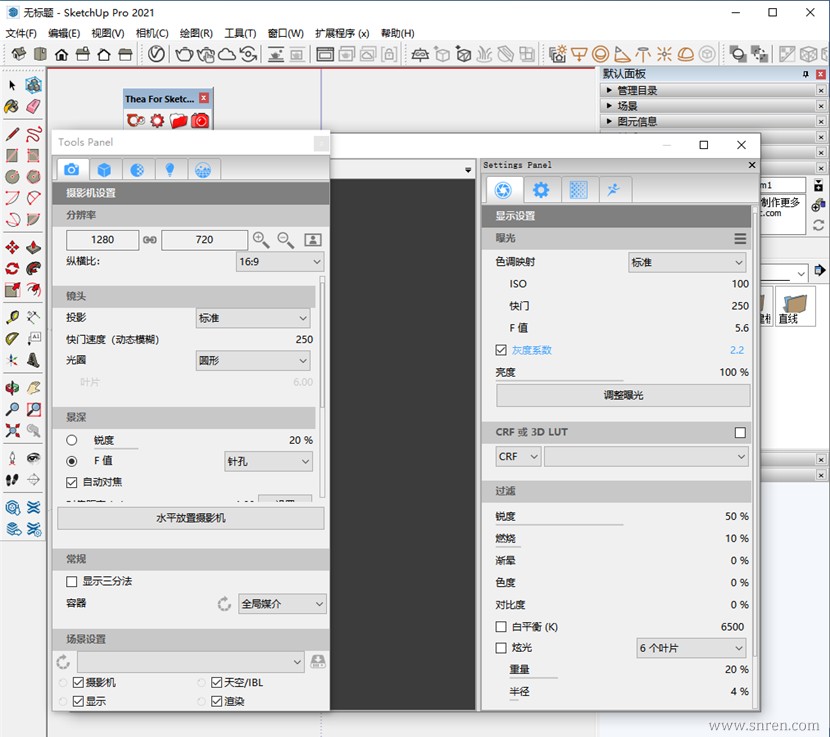The image size is (830, 737).
Task: Click the link icon between resolution fields
Action: [x=150, y=240]
